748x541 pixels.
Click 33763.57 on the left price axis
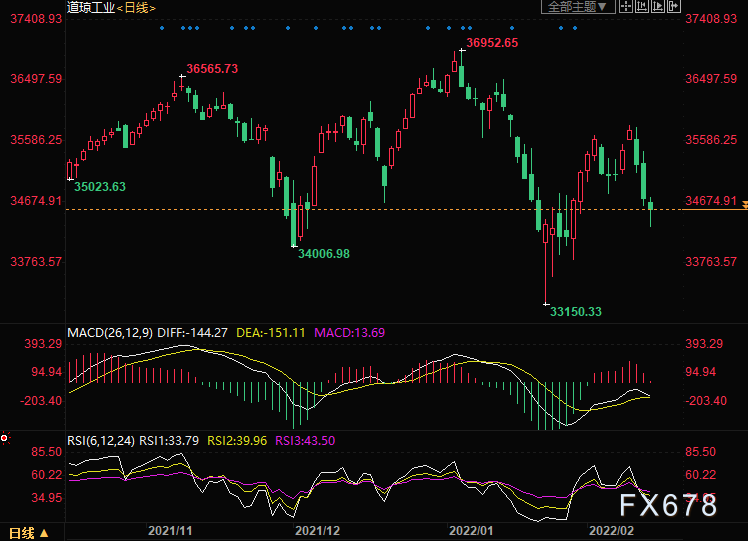click(36, 262)
